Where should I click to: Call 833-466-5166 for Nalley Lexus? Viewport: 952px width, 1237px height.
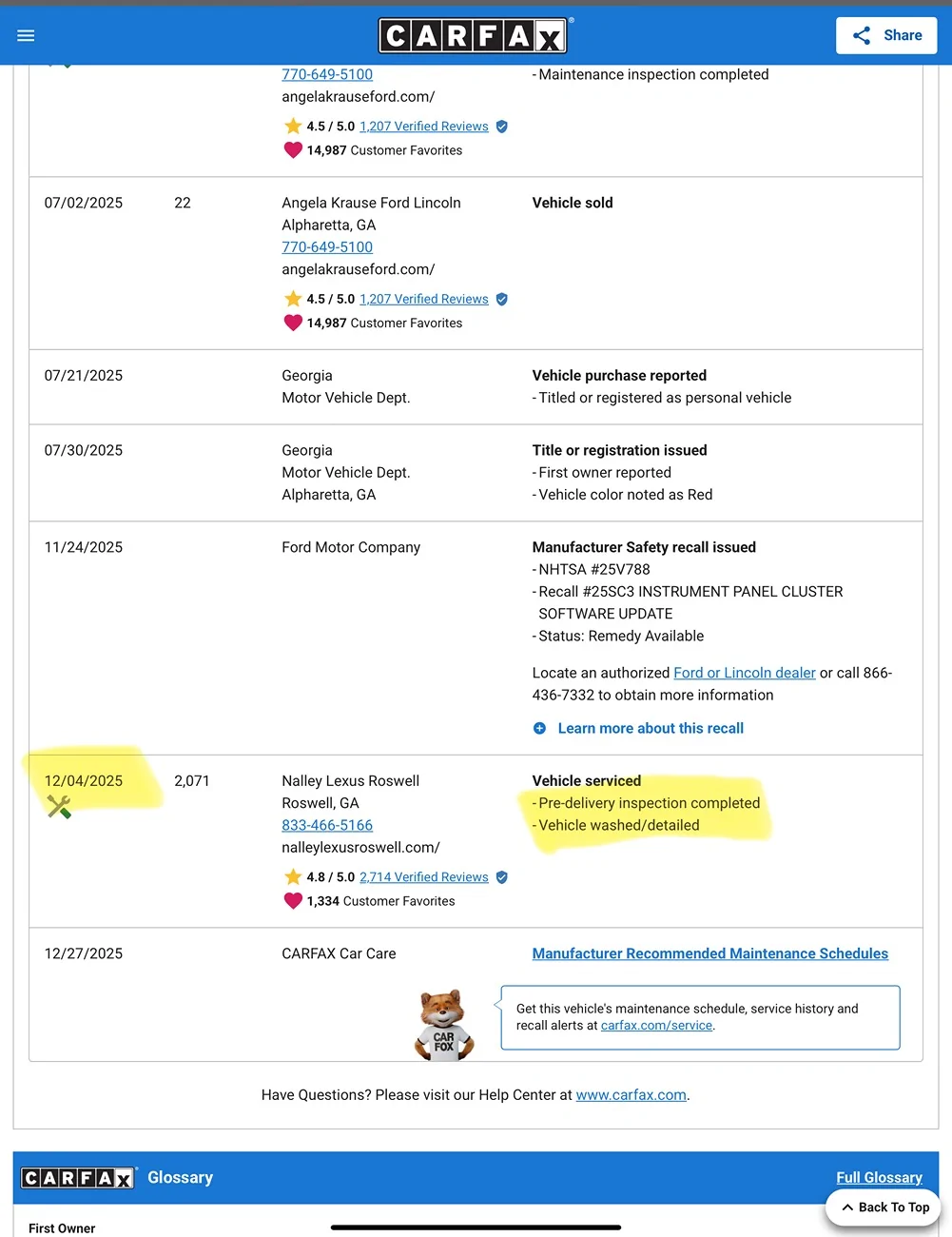click(x=327, y=826)
